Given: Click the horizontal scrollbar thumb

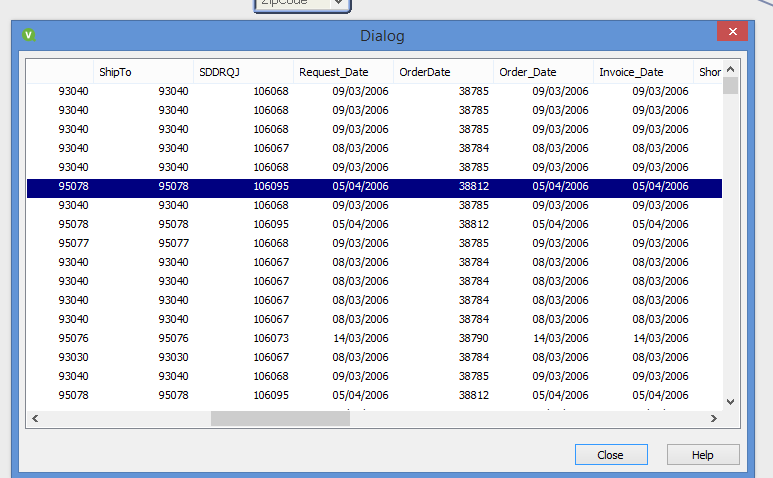Looking at the screenshot, I should click(x=280, y=418).
